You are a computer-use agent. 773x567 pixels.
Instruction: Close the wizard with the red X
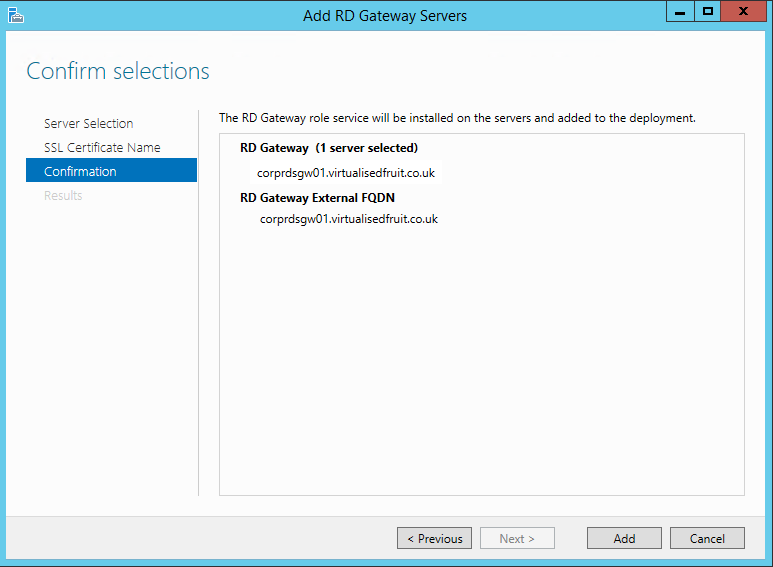pos(744,12)
